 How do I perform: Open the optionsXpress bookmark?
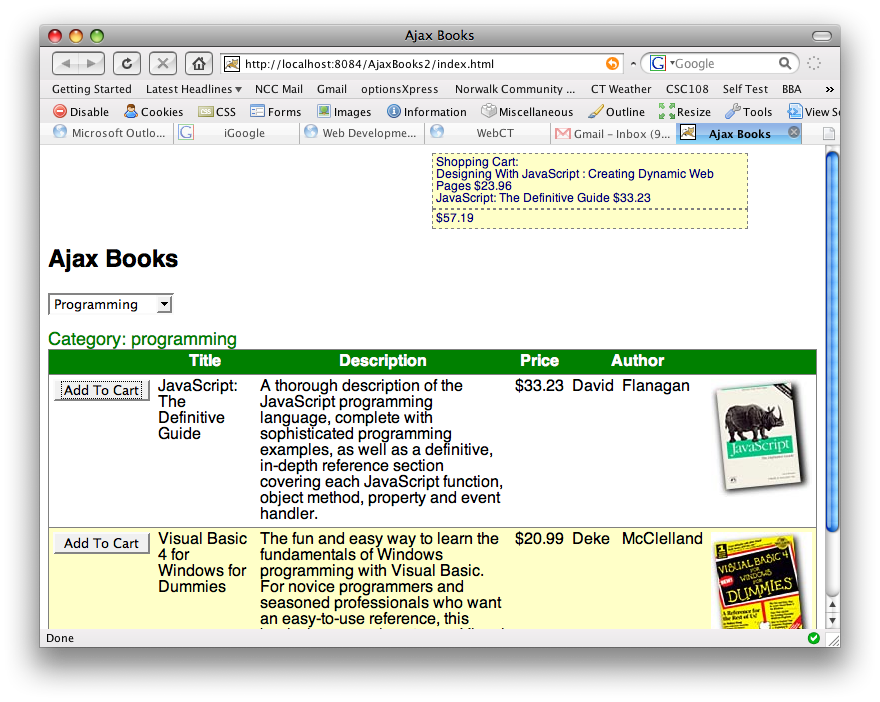[400, 89]
